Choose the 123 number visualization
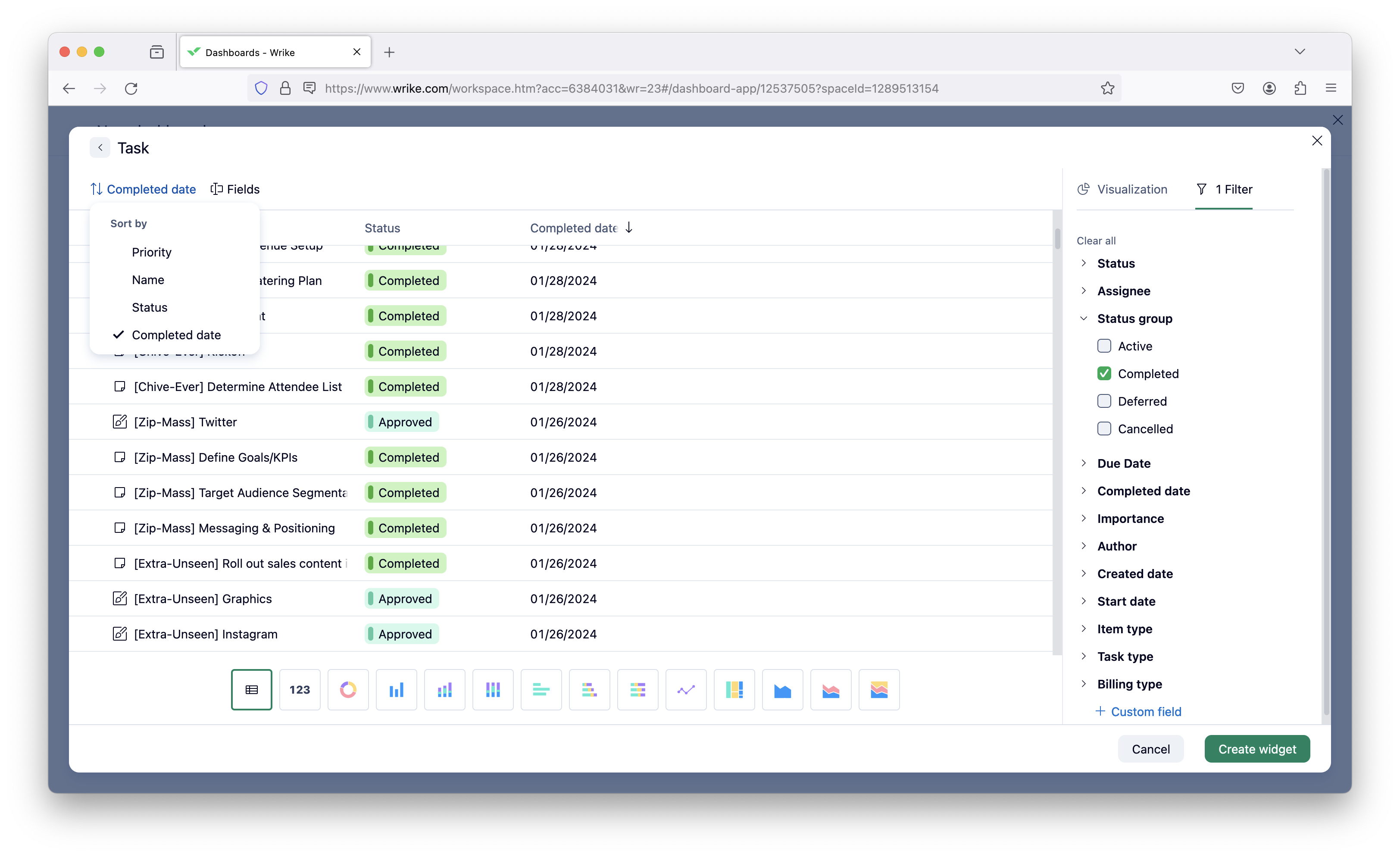Viewport: 1400px width, 857px height. tap(300, 689)
